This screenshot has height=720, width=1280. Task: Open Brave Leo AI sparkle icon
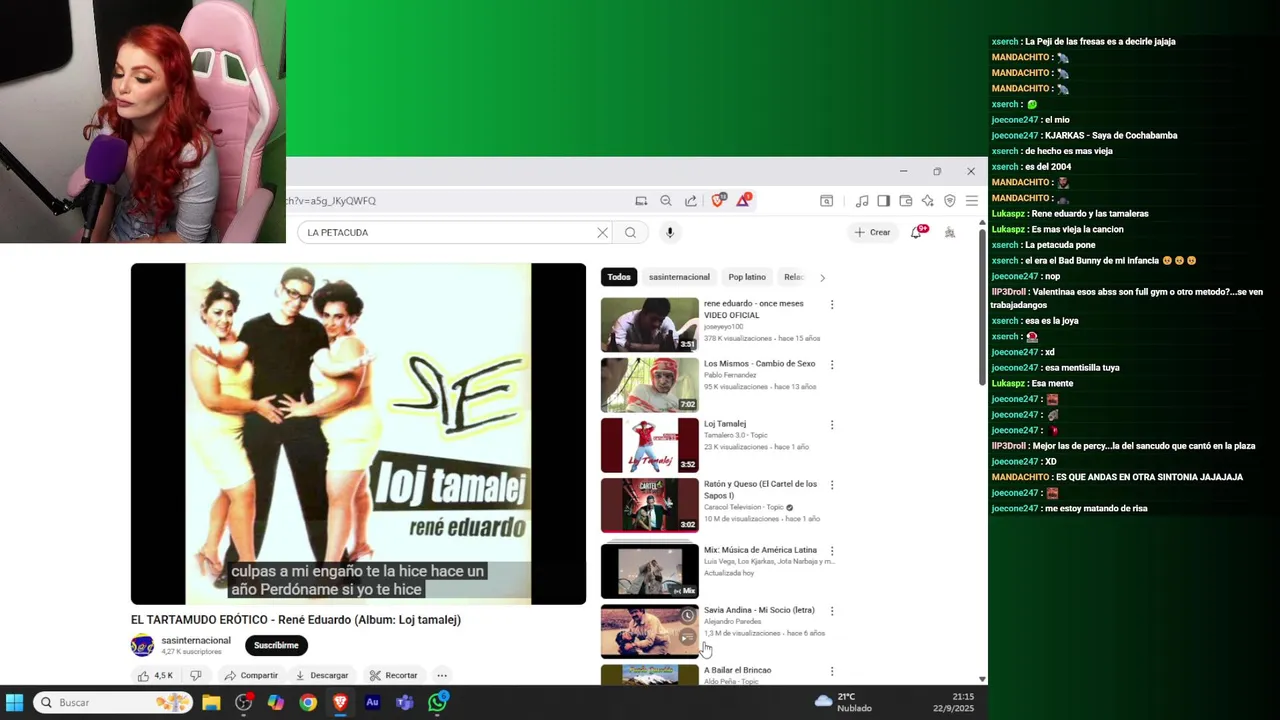[928, 201]
